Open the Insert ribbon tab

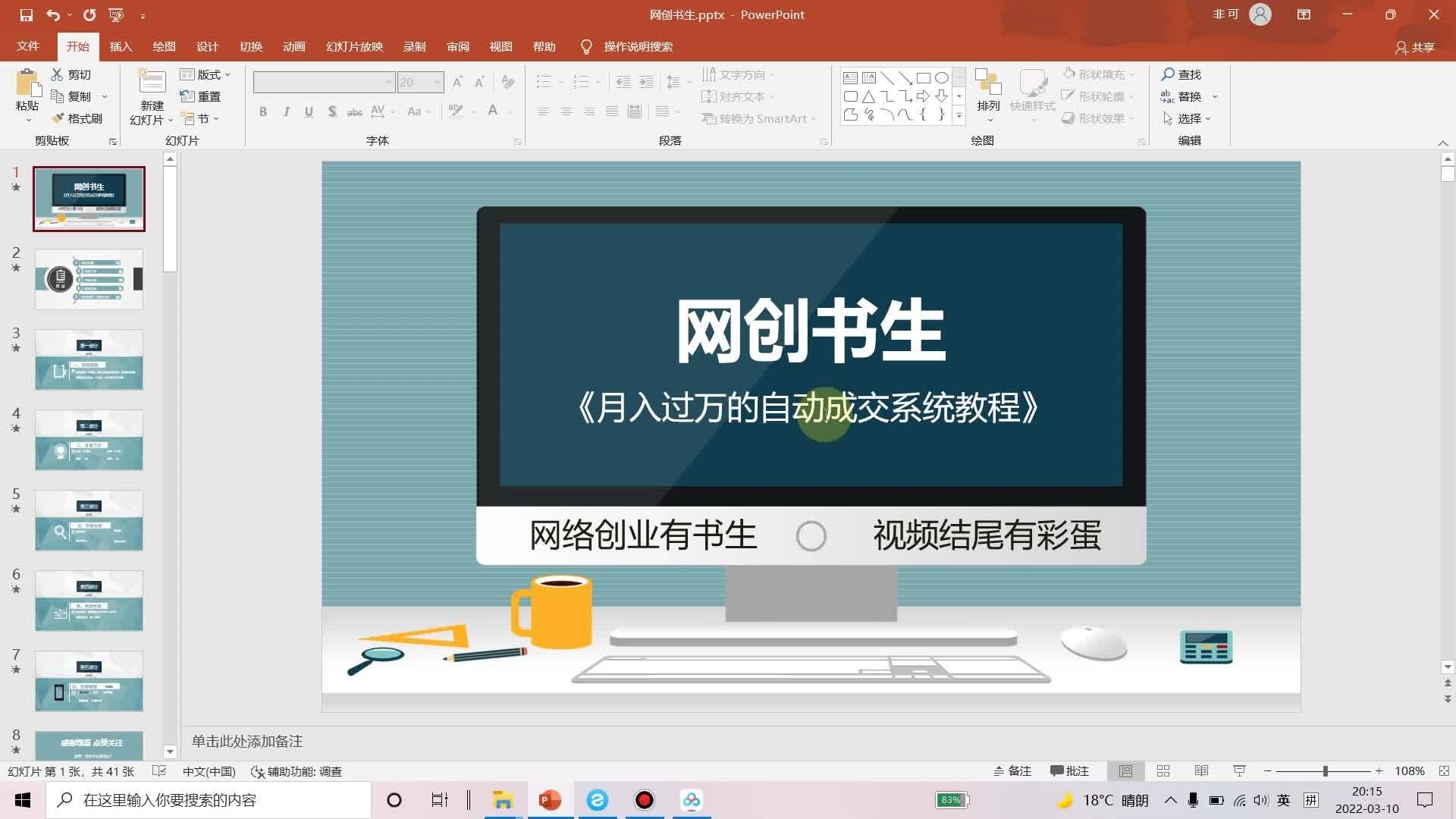pyautogui.click(x=121, y=46)
